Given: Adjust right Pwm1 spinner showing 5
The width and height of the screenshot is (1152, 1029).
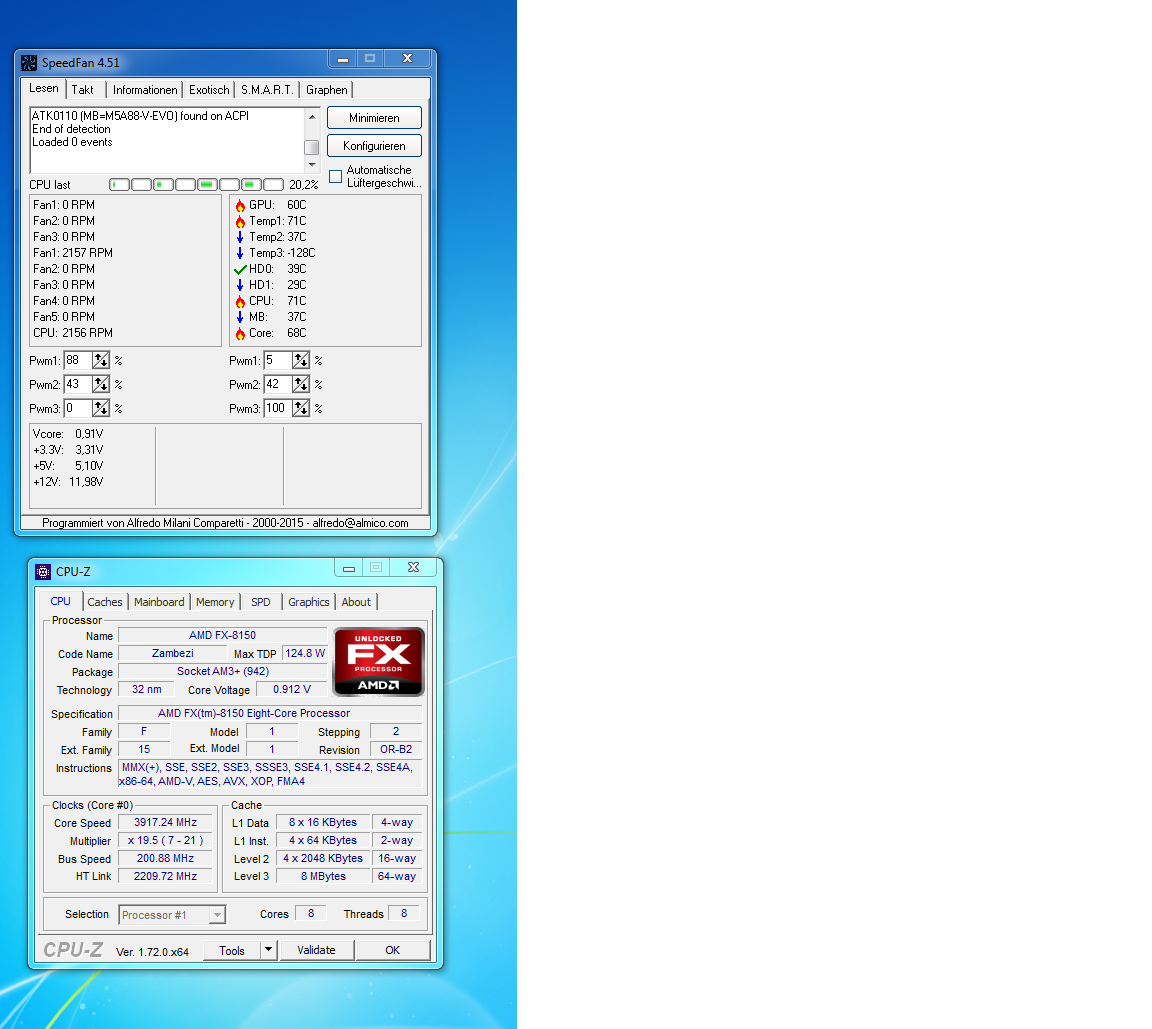Looking at the screenshot, I should pos(301,360).
